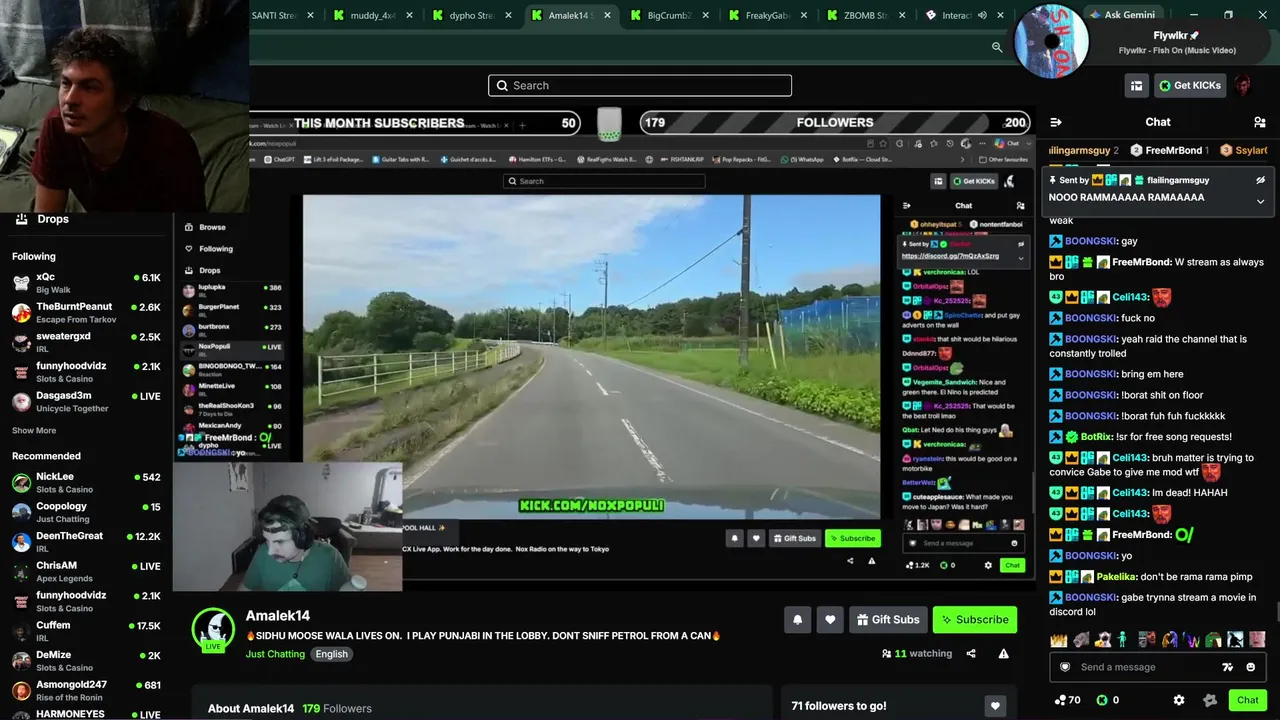Follow Amalek14 with the heart button
Screen dimensions: 1280x720
click(830, 620)
